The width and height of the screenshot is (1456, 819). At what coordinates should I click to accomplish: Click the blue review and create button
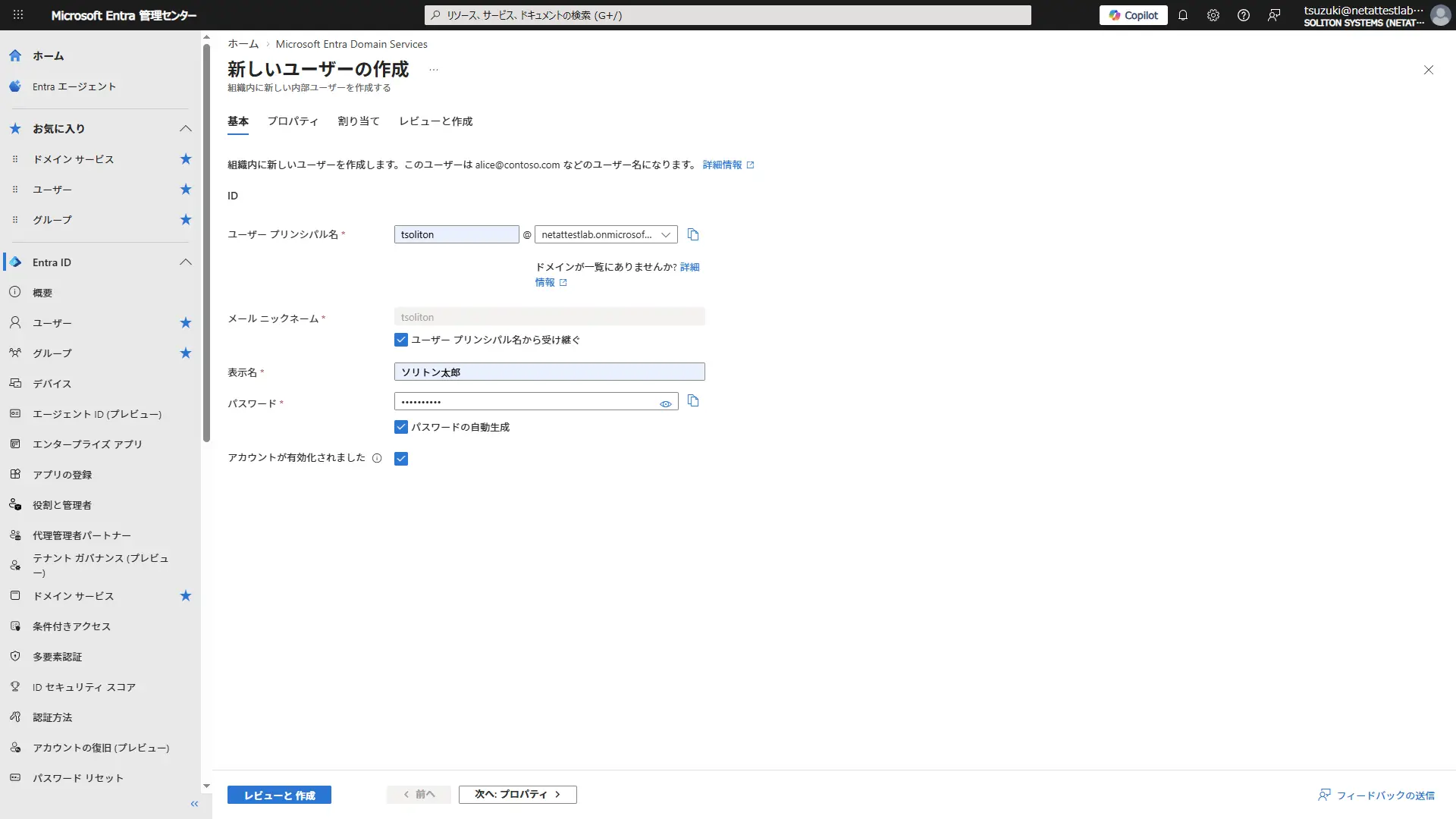[x=279, y=795]
